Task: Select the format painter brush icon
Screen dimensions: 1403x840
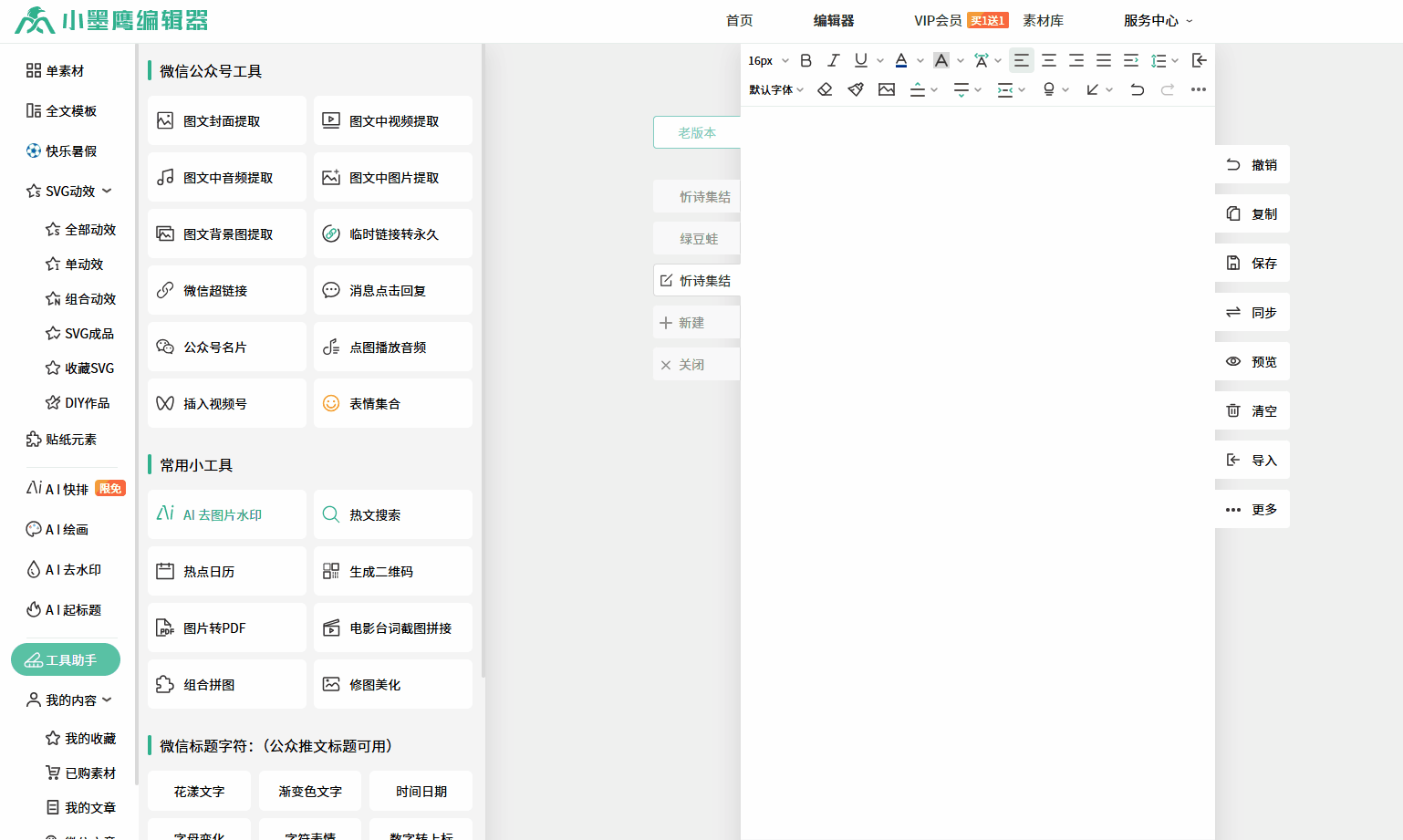Action: [x=856, y=89]
